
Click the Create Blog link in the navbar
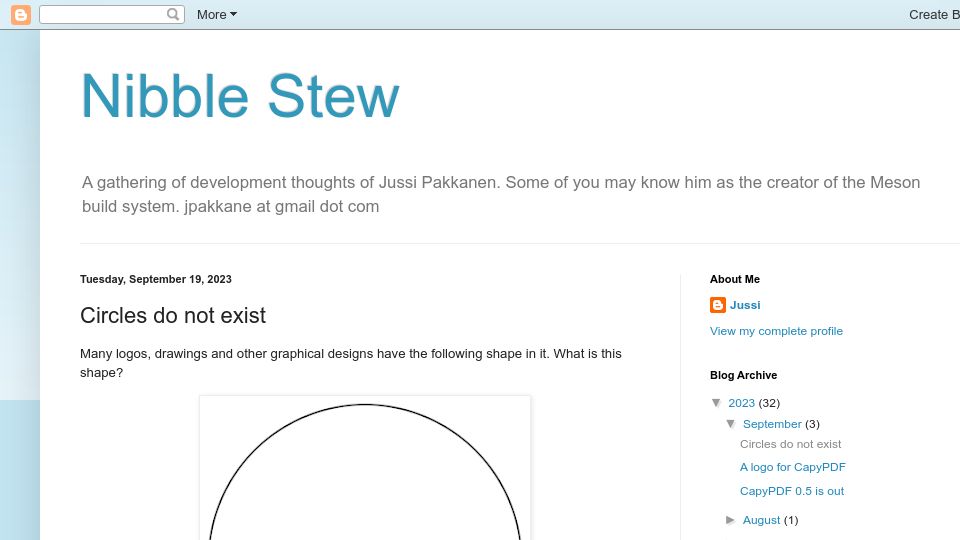pyautogui.click(x=934, y=15)
